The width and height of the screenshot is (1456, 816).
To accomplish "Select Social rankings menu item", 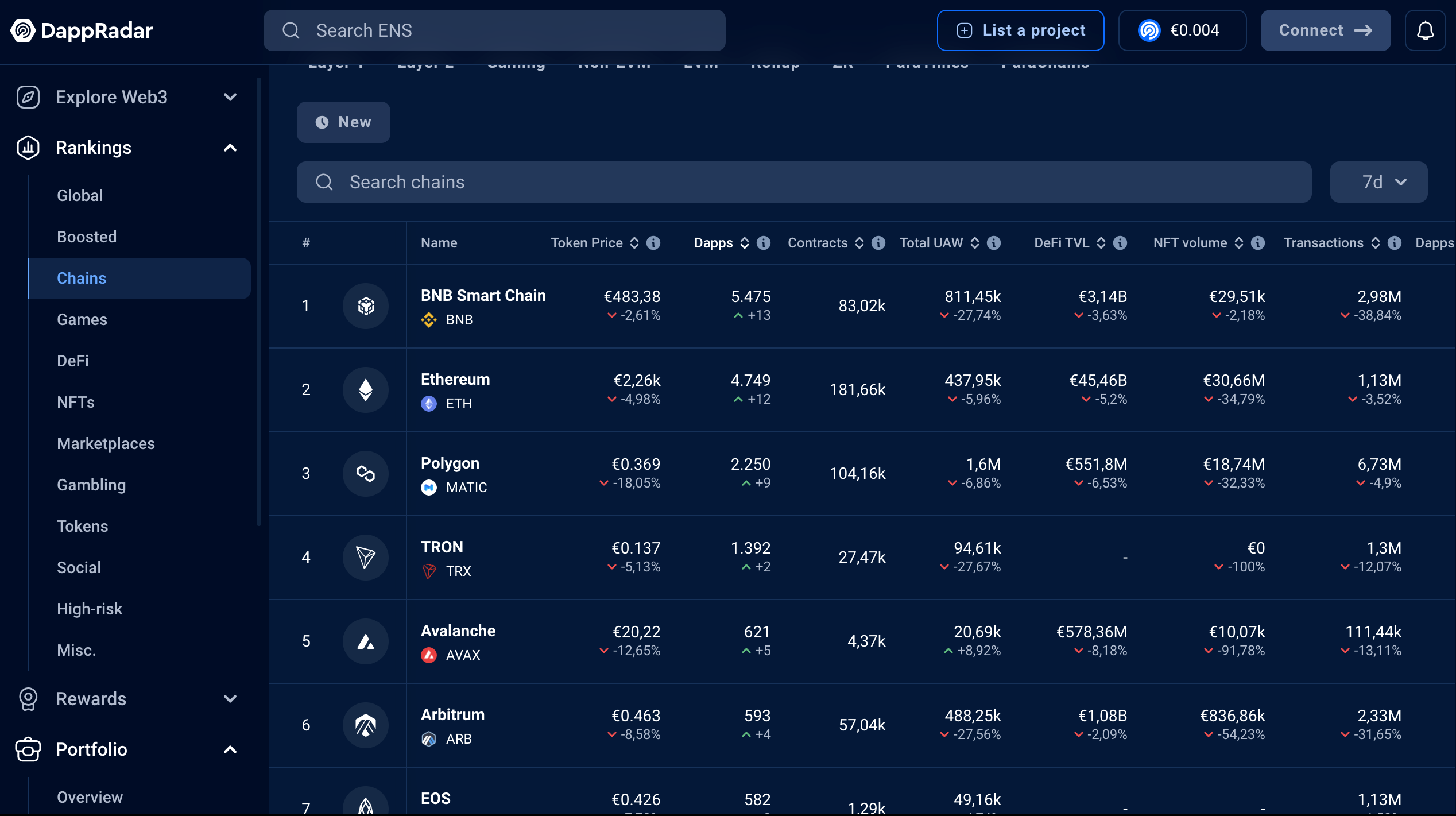I will [140, 568].
